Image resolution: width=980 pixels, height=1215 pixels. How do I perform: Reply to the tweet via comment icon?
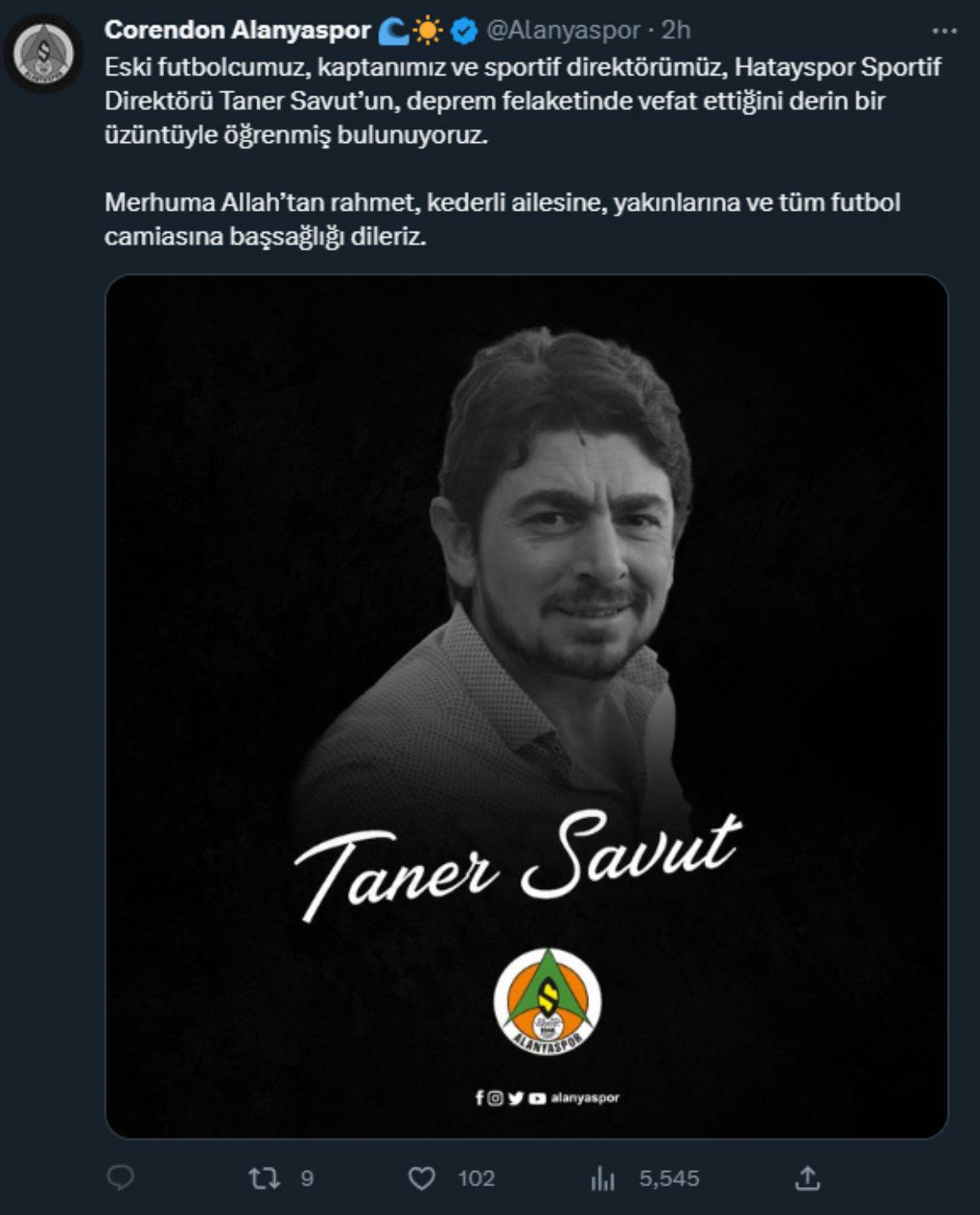tap(121, 1177)
